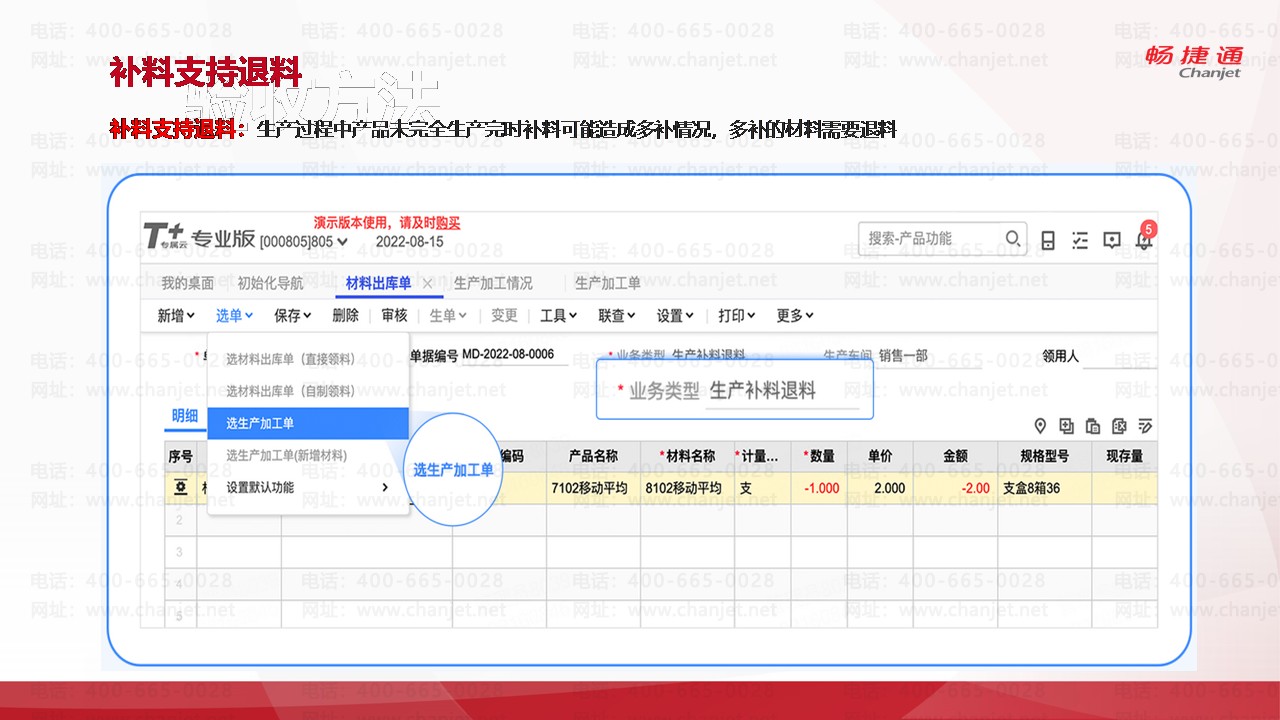Open the task checklist icon in the header
The image size is (1280, 720).
(x=1080, y=240)
